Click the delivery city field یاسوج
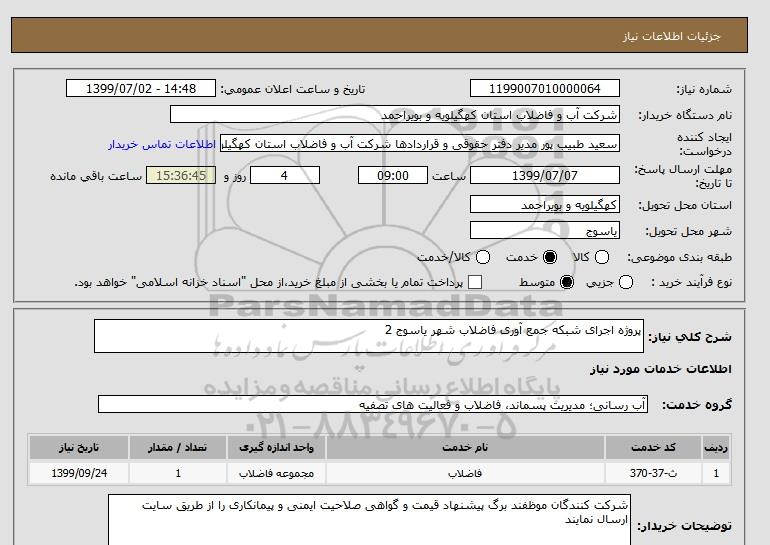Viewport: 770px width, 545px height. point(545,230)
